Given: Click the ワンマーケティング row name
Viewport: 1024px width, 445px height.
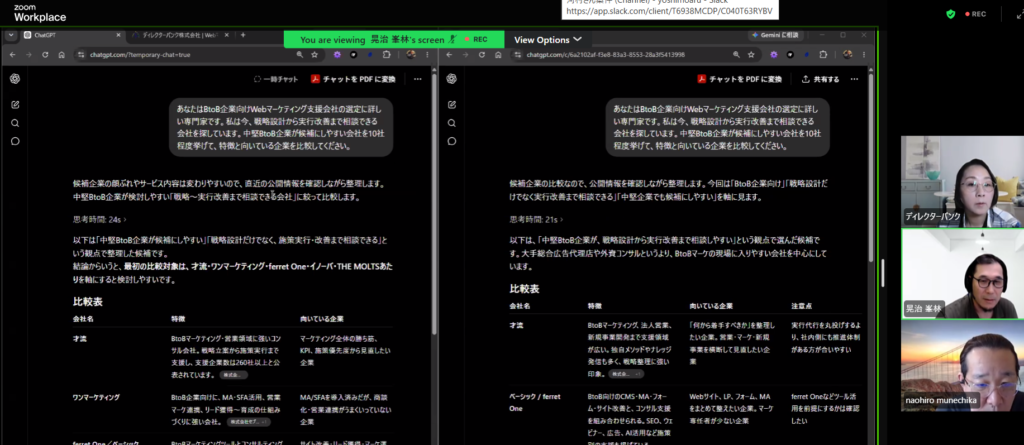Looking at the screenshot, I should [x=96, y=397].
